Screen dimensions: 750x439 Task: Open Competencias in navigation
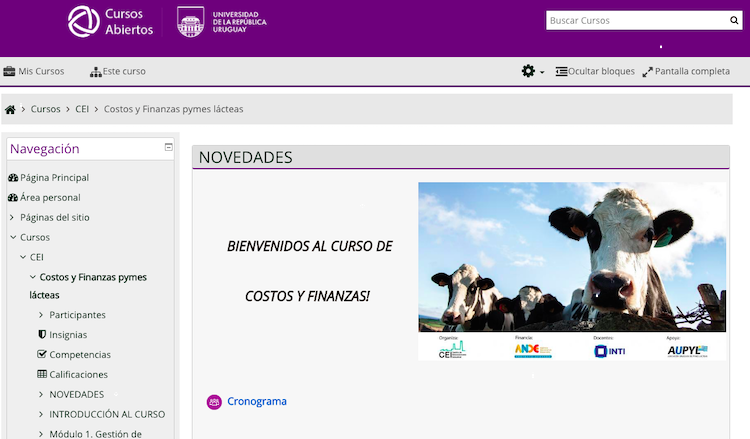point(80,354)
